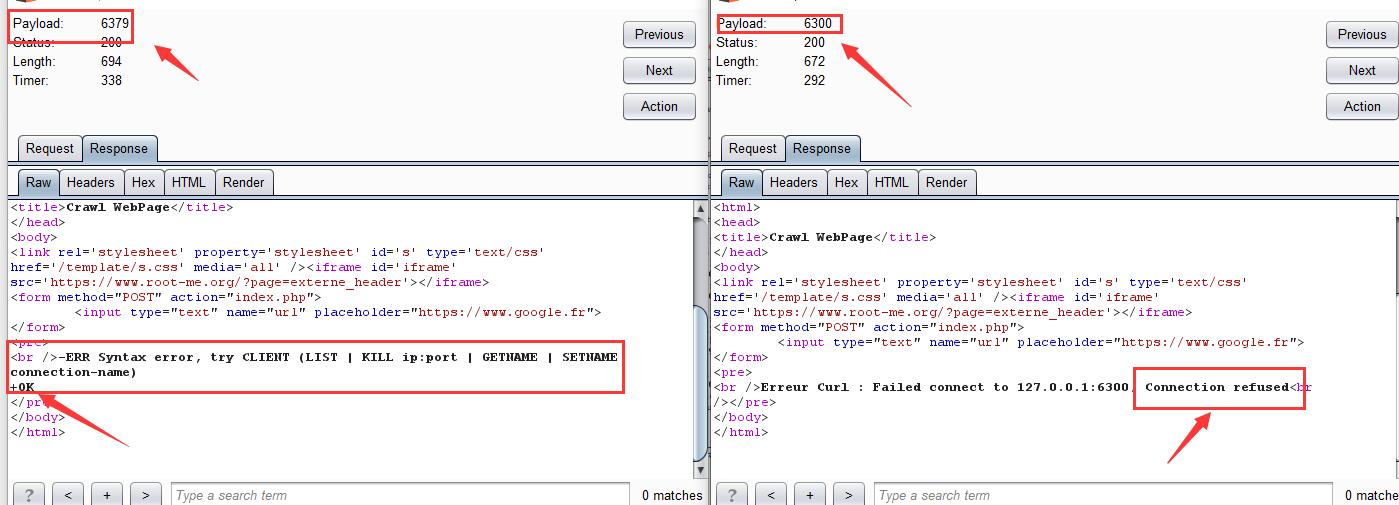Click '0 matches' label in left window
Image resolution: width=1399 pixels, height=505 pixels.
672,495
